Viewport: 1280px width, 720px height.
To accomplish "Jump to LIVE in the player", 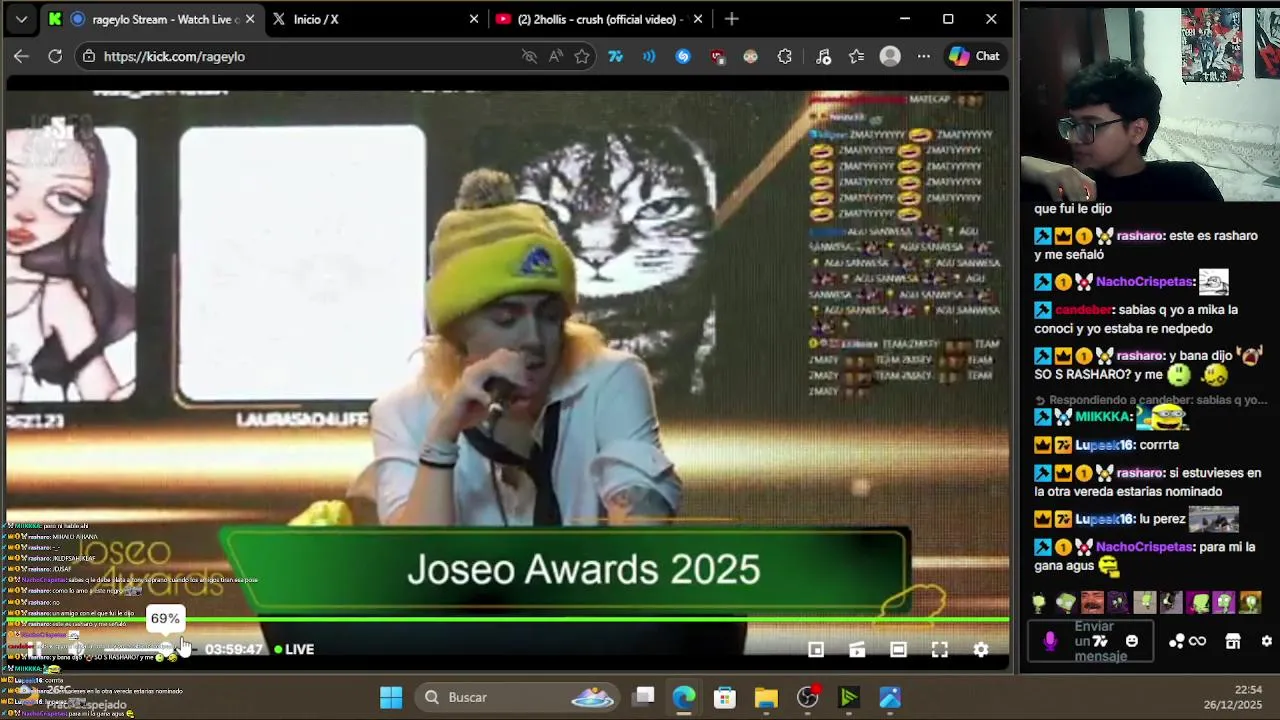I will click(294, 649).
